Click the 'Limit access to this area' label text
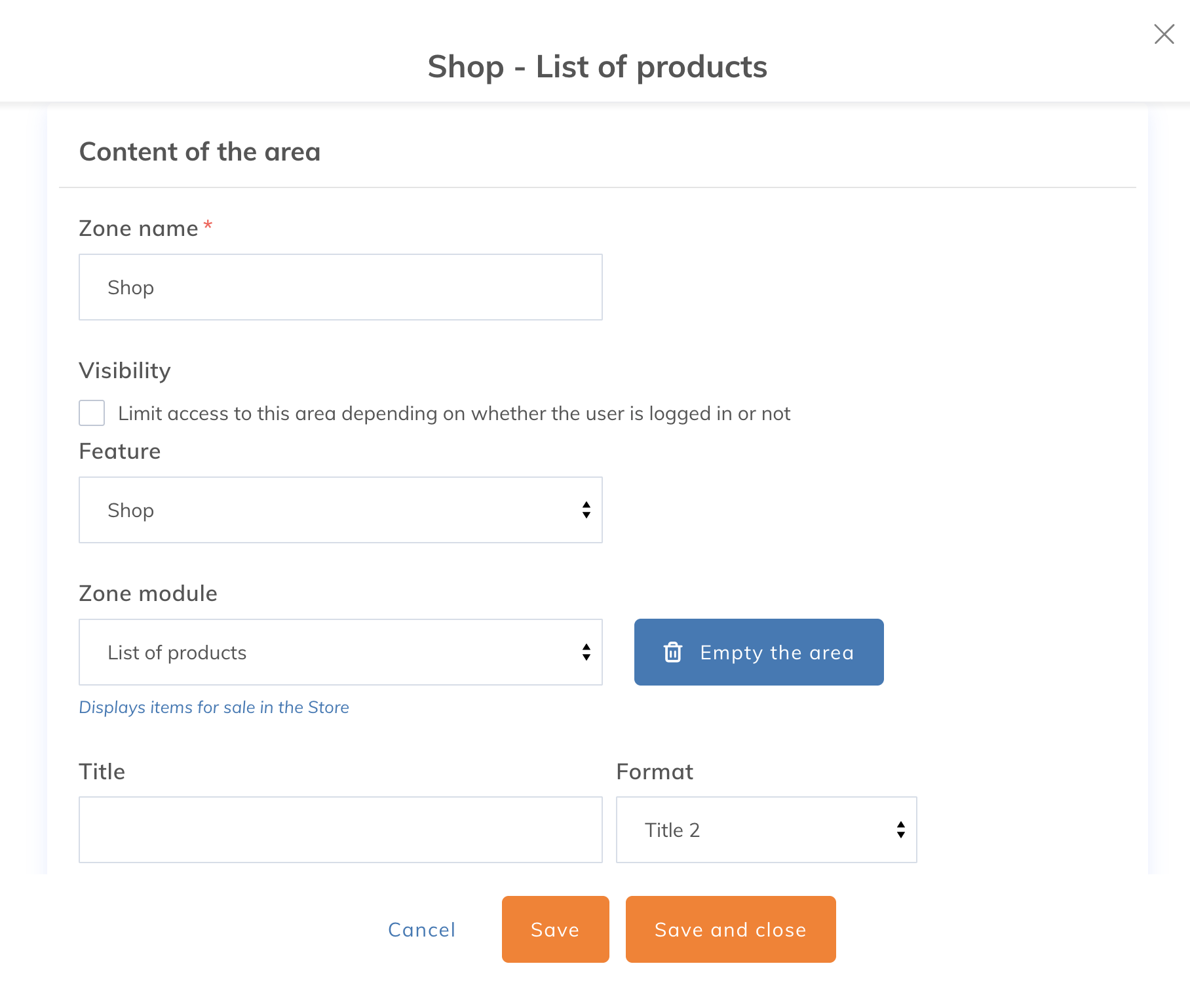 tap(453, 414)
